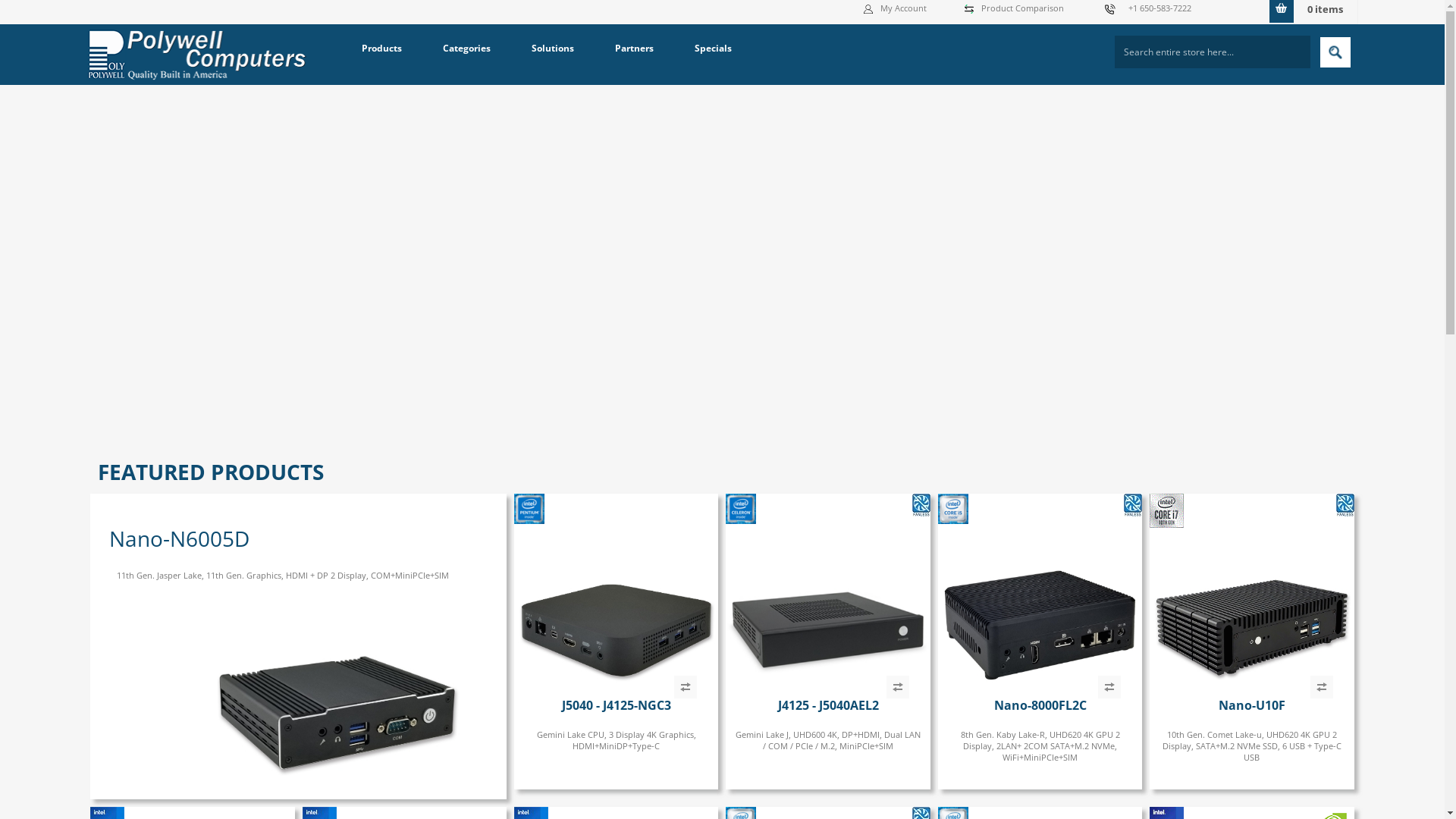Click the Nano-U10F product image
Screen dimensions: 1456x819
coord(1251,628)
